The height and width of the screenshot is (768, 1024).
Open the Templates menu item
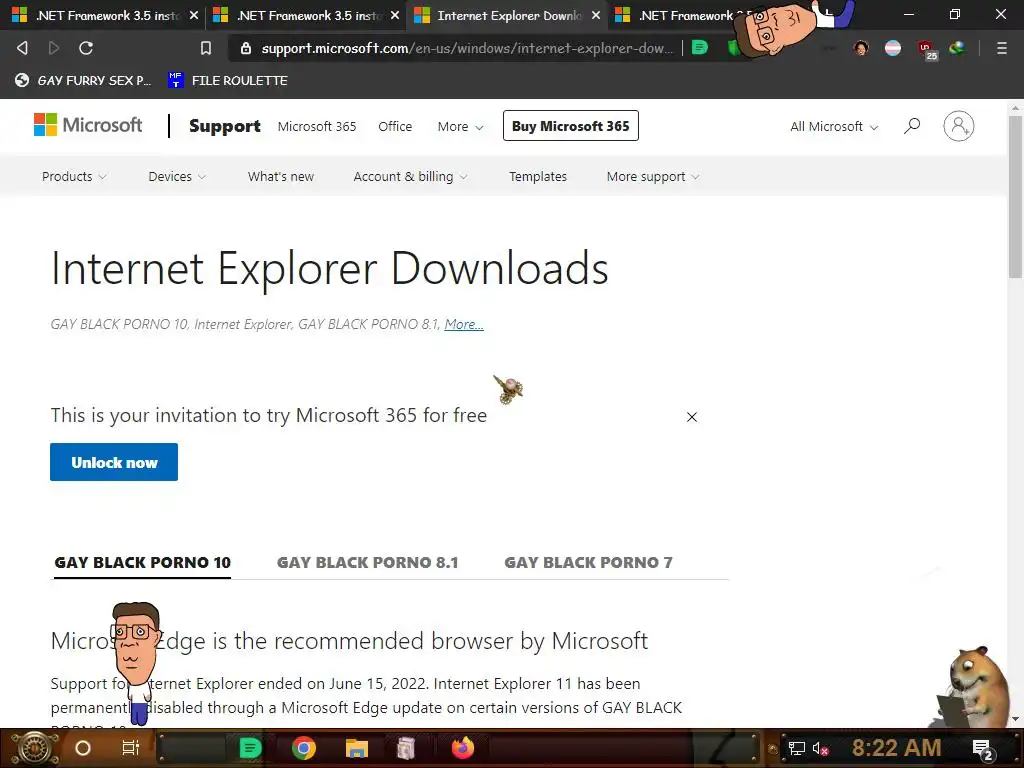tap(538, 176)
